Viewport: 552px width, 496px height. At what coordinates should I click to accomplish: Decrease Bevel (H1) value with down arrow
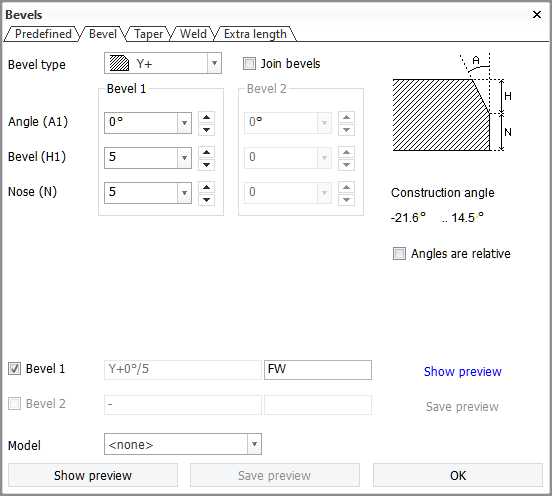coord(206,164)
